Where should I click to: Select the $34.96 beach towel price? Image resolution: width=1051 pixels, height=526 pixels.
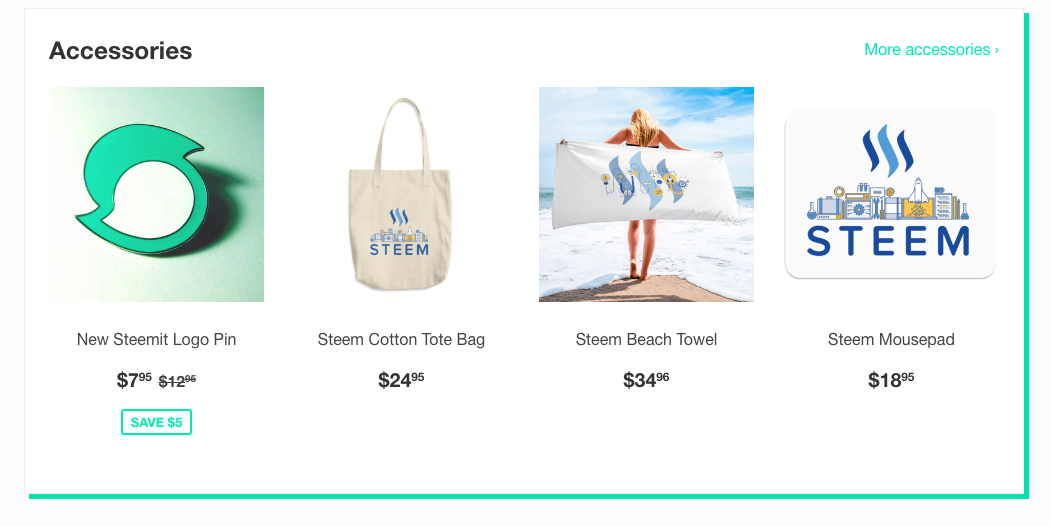tap(646, 380)
